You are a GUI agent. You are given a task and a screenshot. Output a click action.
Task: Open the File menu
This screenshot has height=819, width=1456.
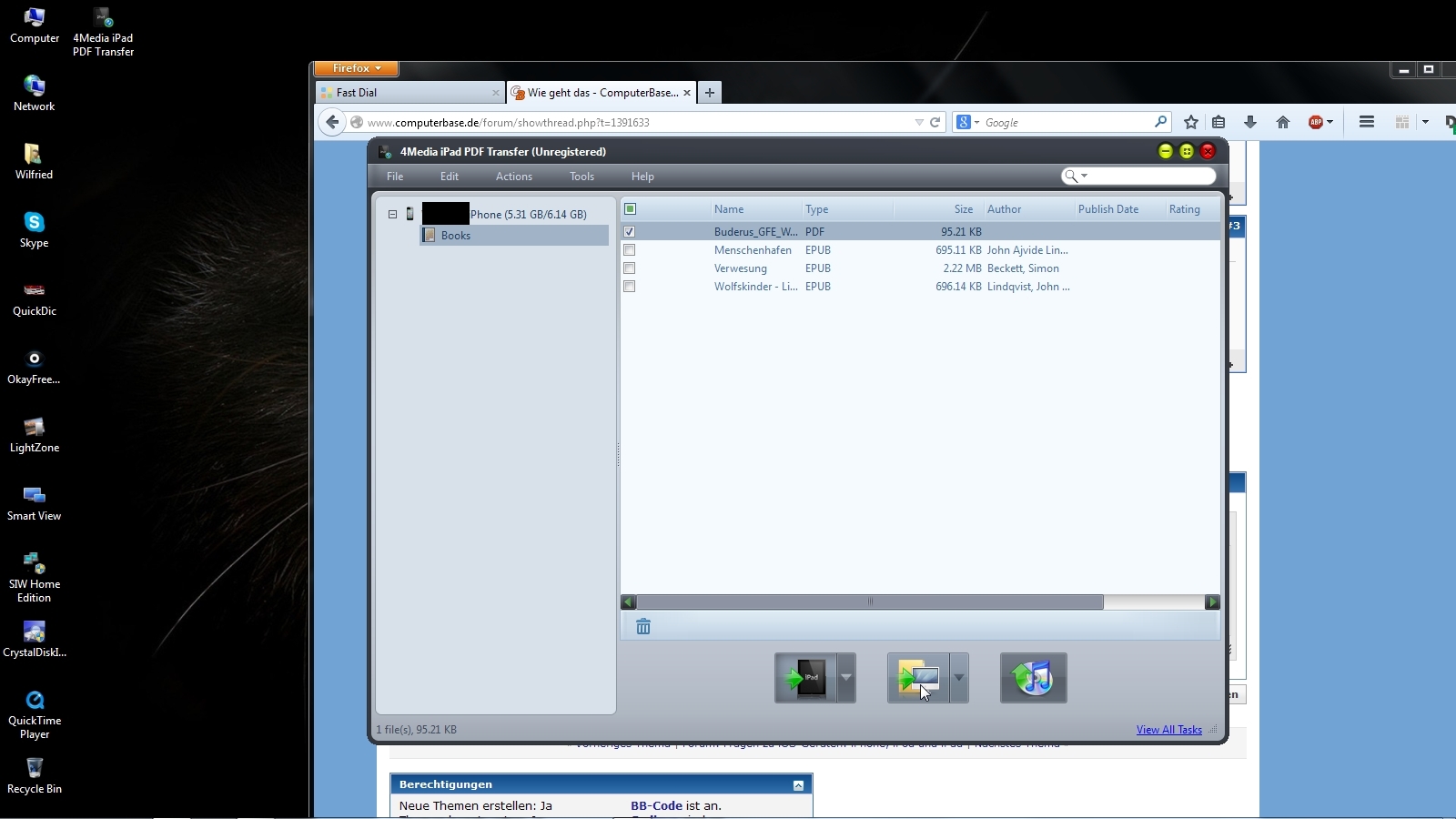tap(395, 177)
